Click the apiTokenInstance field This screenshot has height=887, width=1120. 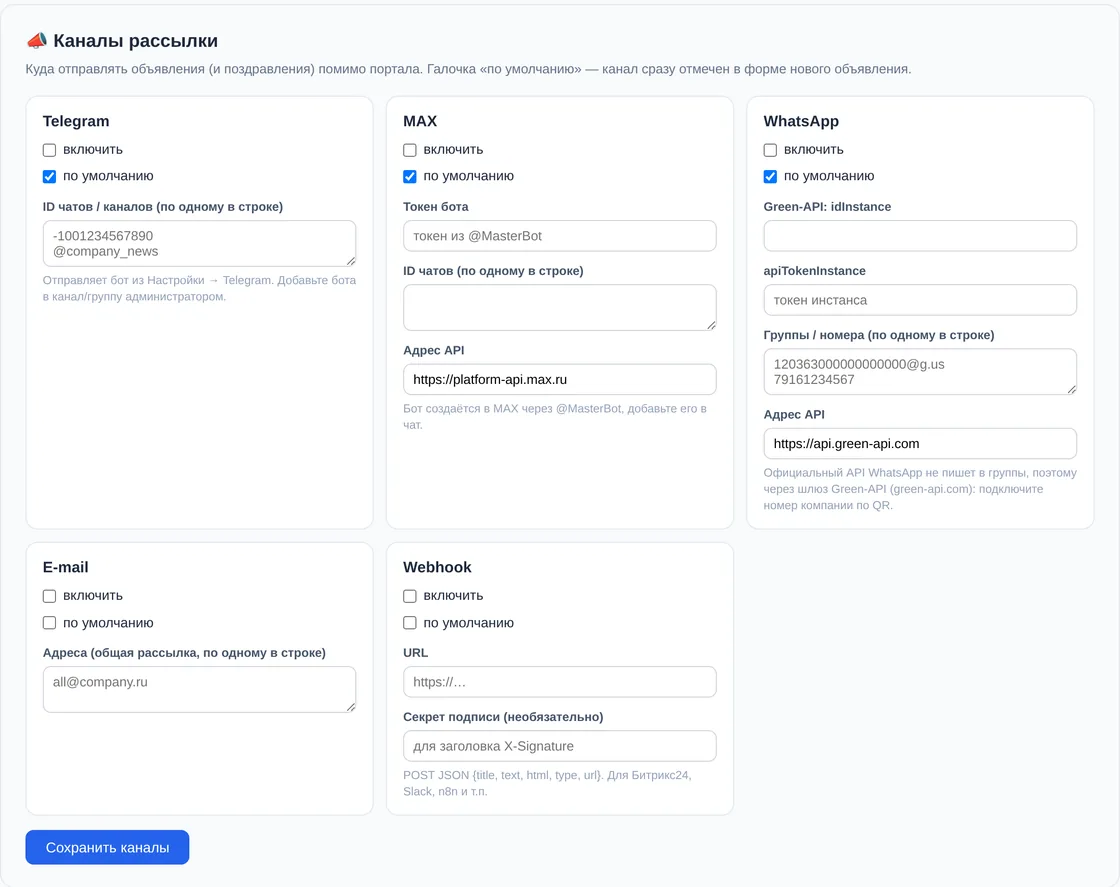920,300
